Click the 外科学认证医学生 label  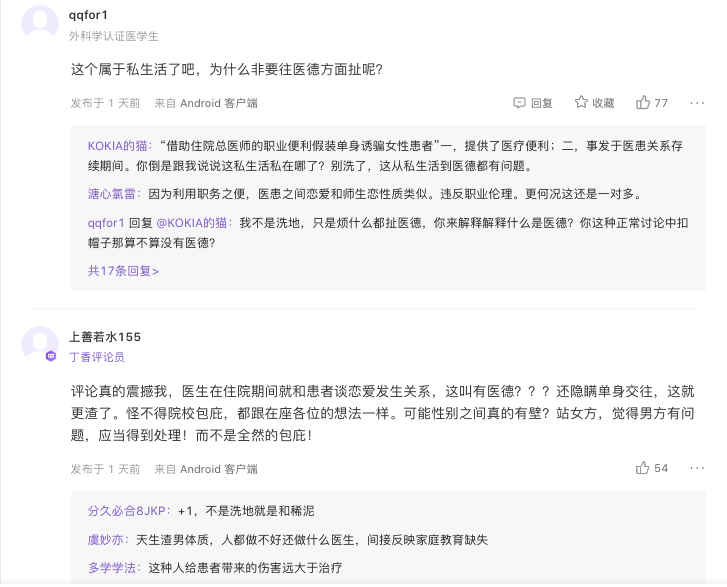pos(114,36)
